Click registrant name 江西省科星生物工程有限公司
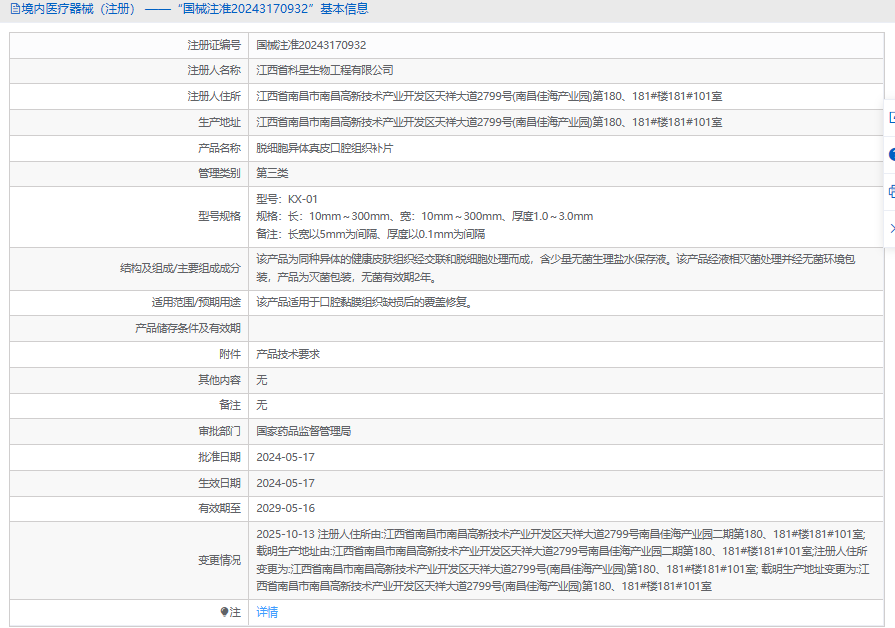Viewport: 895px width, 628px height. 325,70
